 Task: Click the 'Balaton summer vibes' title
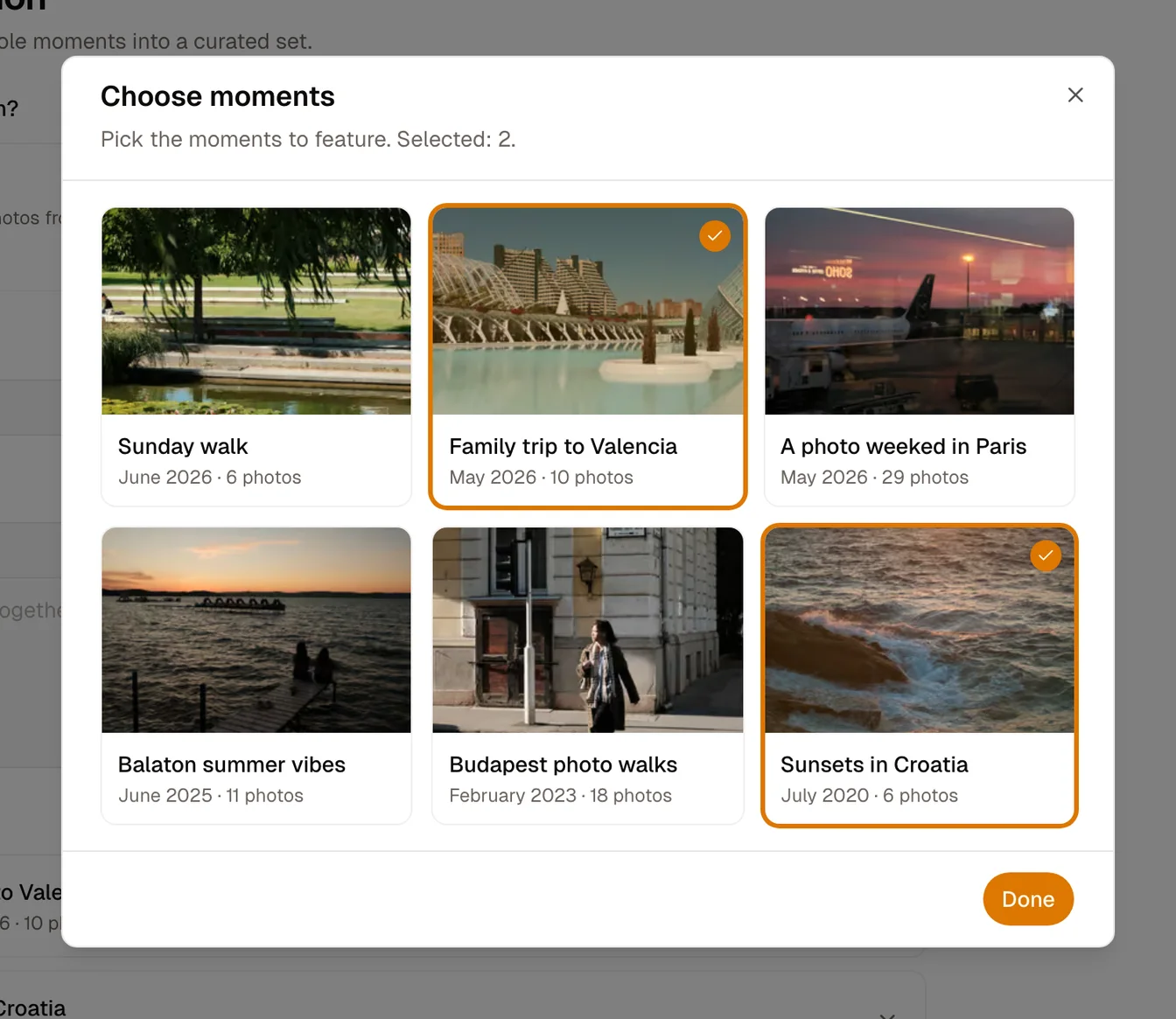[232, 764]
